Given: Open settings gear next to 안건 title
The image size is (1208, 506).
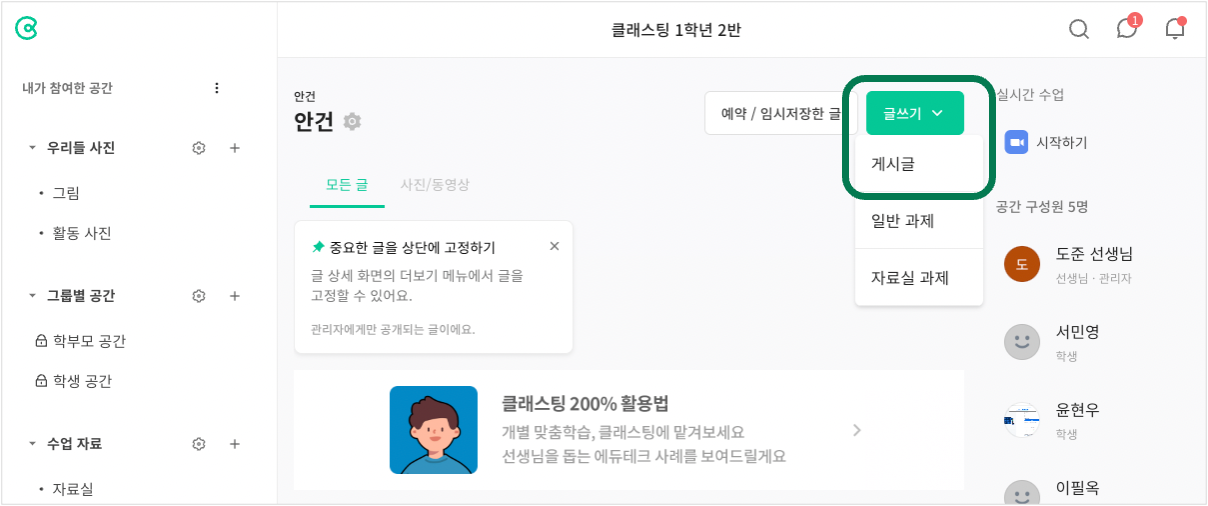Looking at the screenshot, I should tap(352, 121).
